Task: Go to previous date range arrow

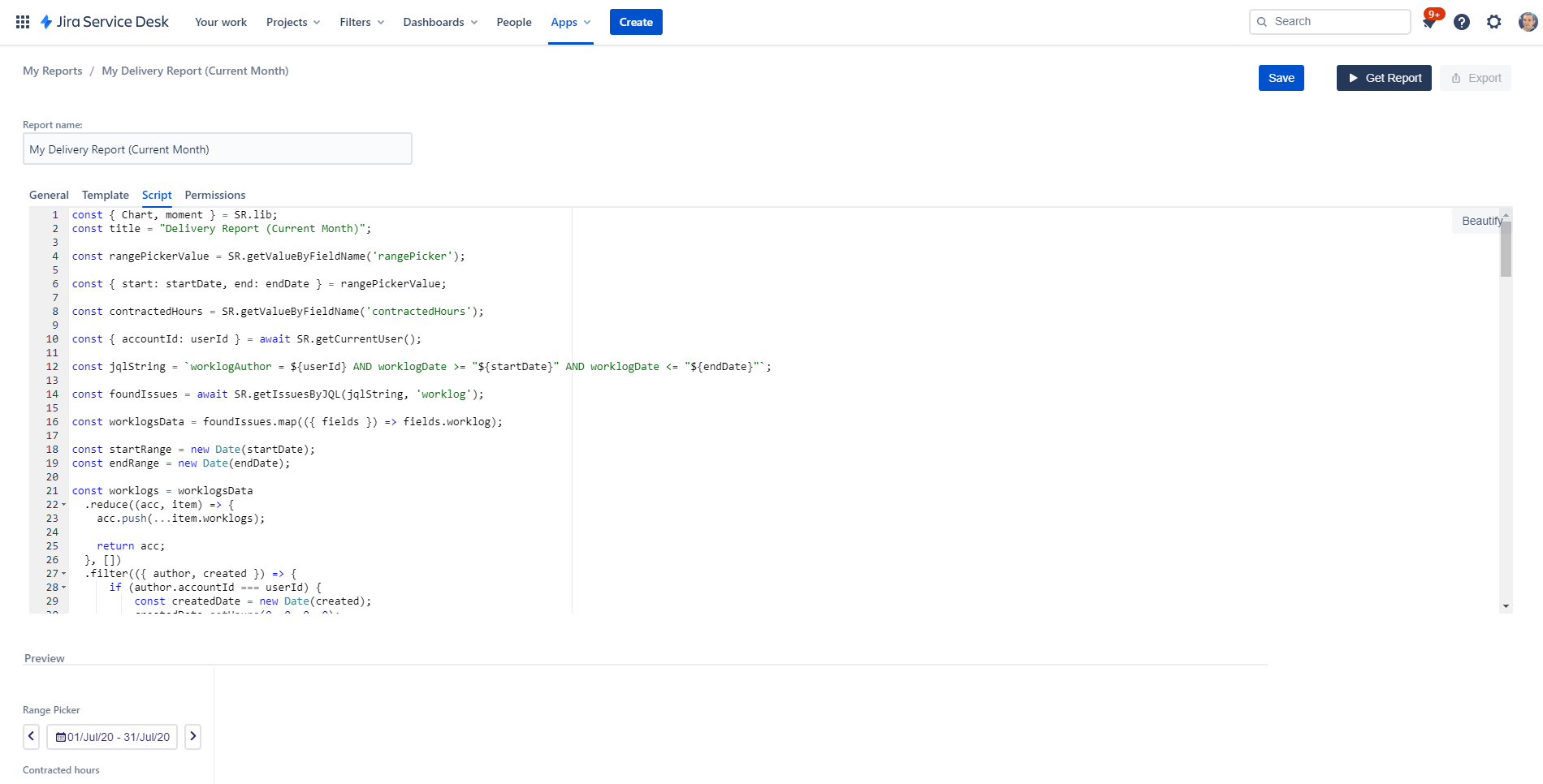Action: point(31,737)
